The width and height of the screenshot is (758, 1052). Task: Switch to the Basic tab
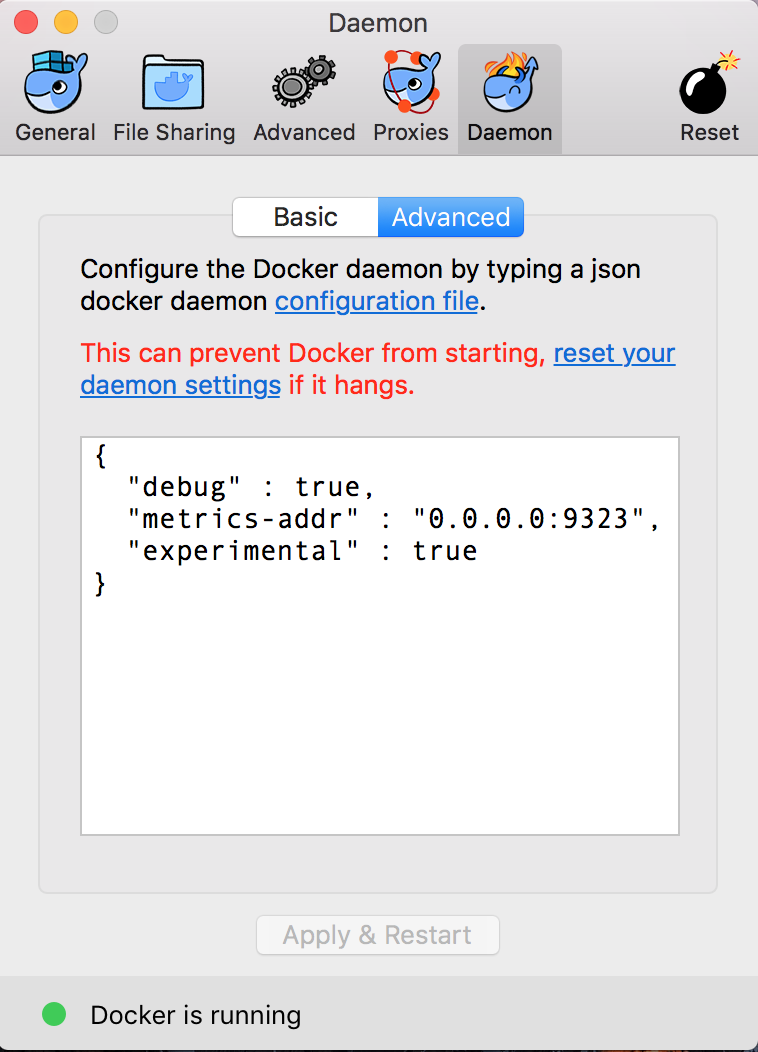[x=304, y=217]
